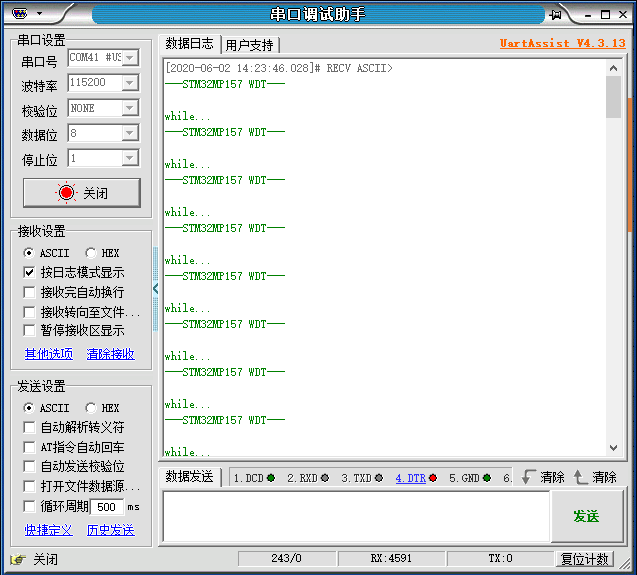Click log scrollbar up arrow
Screen dimensions: 637x575
click(613, 68)
